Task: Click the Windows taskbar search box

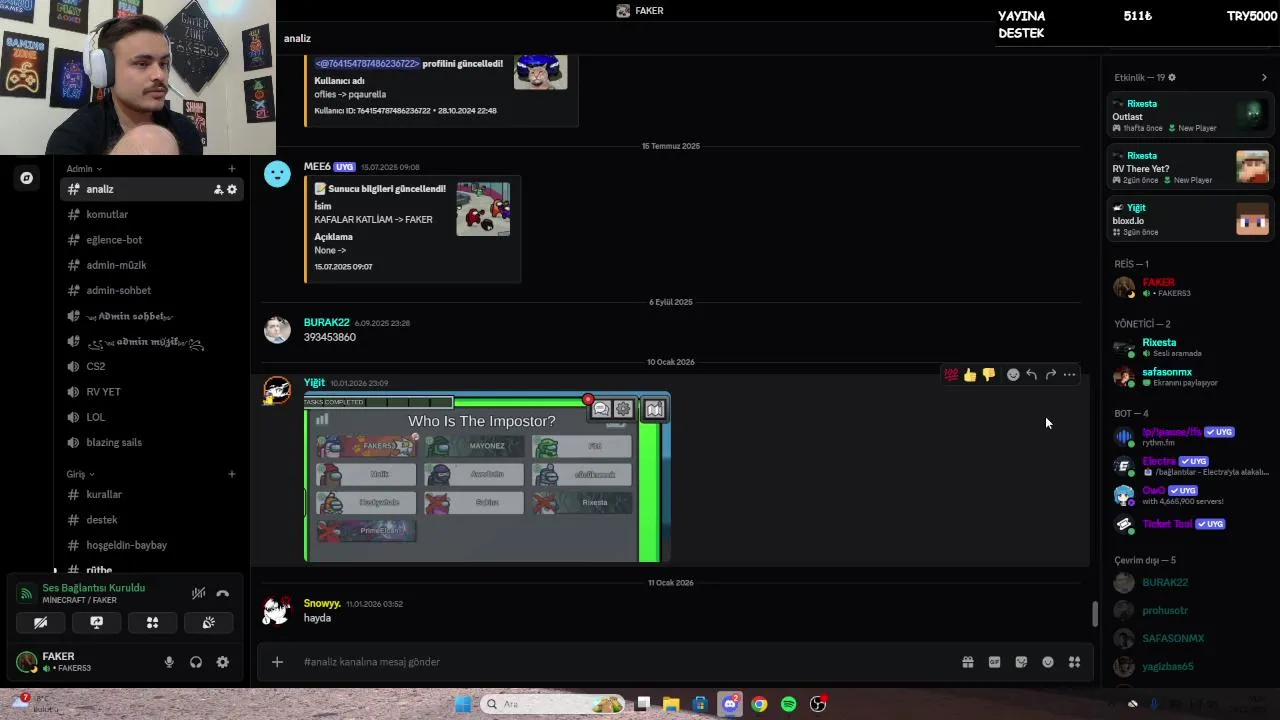Action: 551,704
